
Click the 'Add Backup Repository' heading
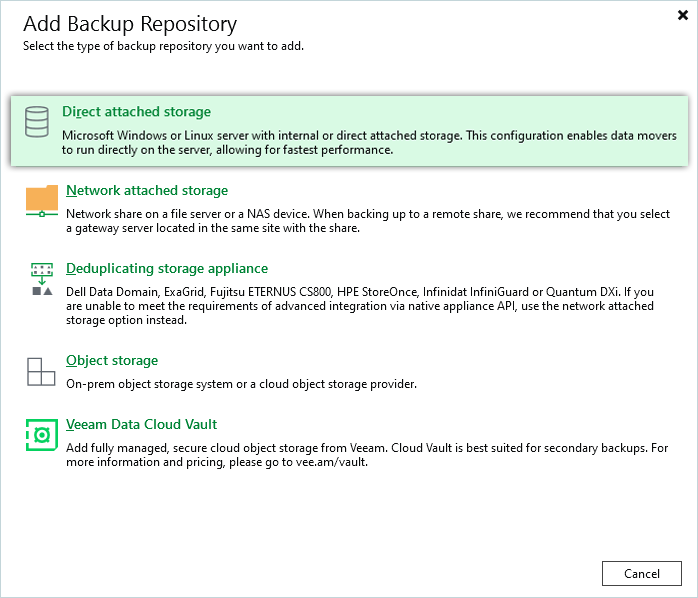tap(130, 23)
